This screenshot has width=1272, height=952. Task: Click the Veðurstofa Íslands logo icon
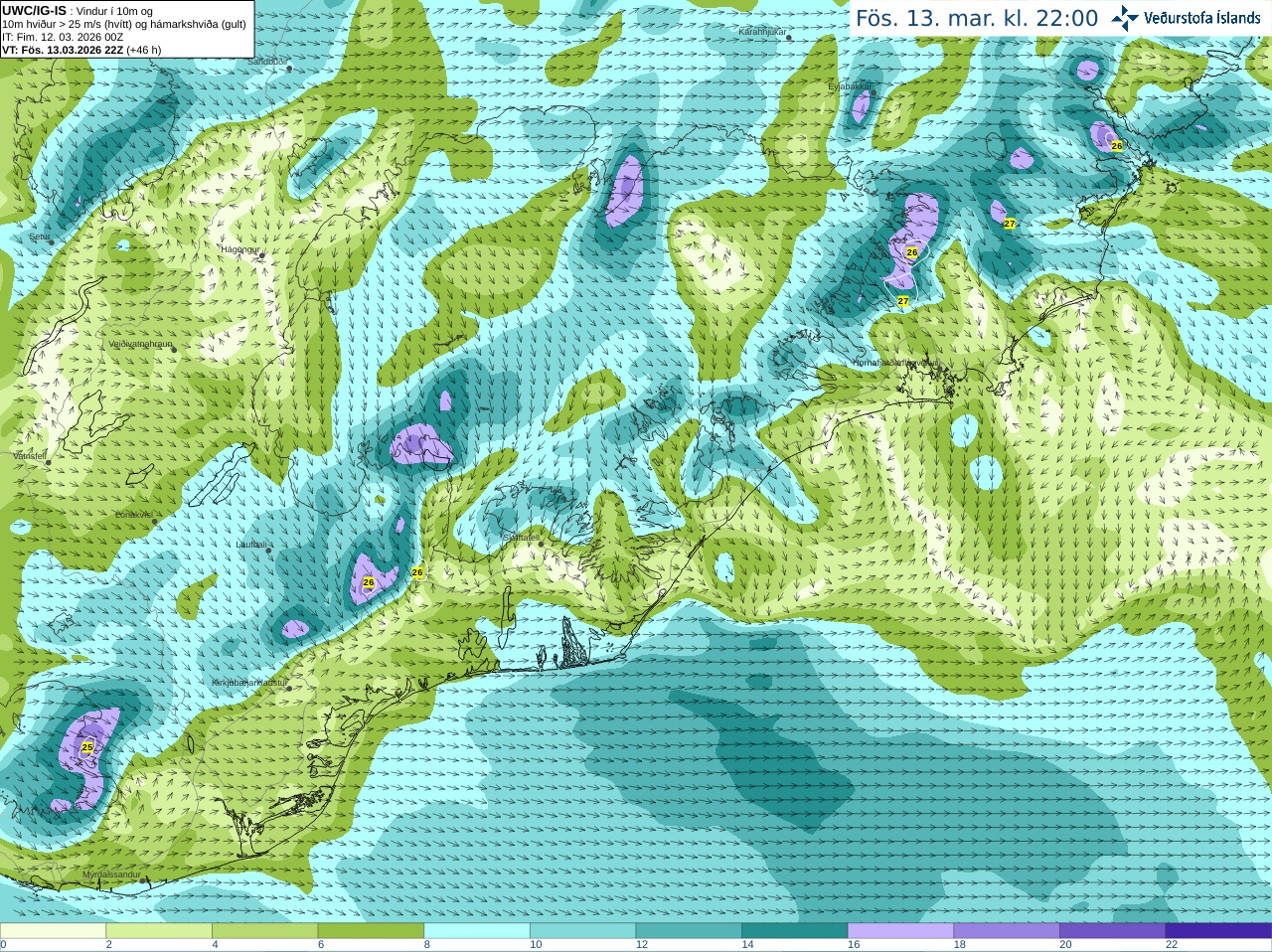point(1125,18)
